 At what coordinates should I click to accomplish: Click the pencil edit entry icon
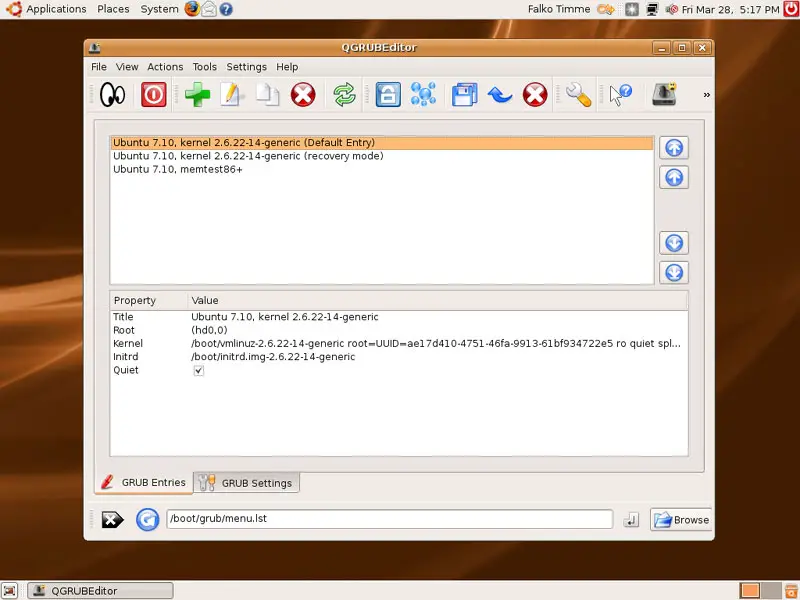232,95
